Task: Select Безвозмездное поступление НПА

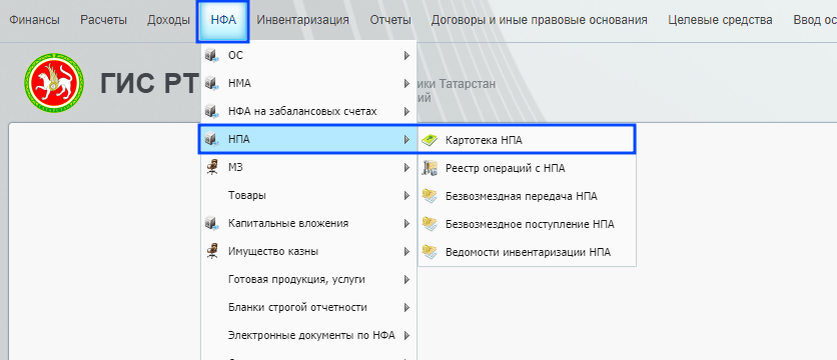Action: click(x=527, y=224)
